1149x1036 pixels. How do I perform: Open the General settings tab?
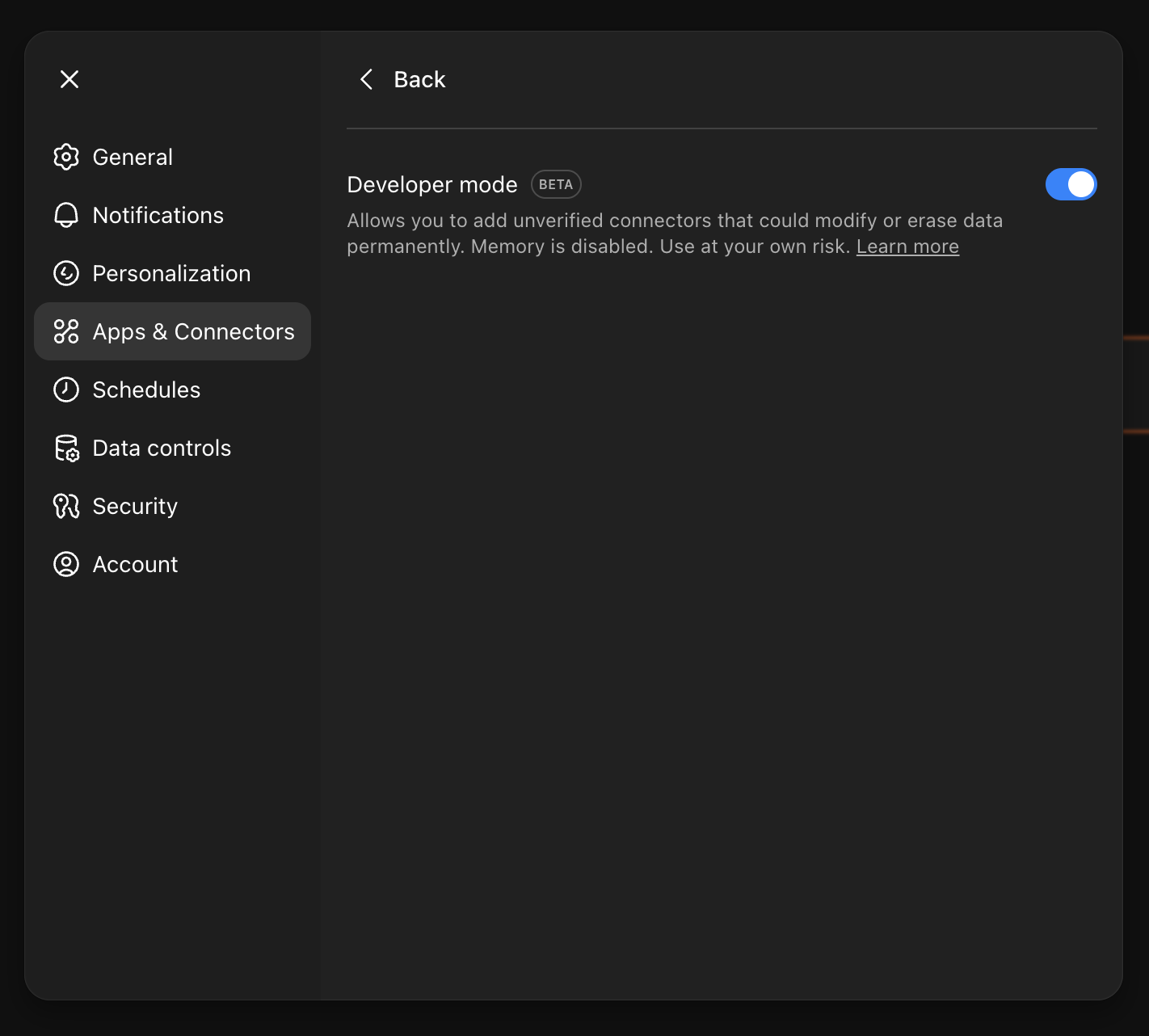click(133, 157)
